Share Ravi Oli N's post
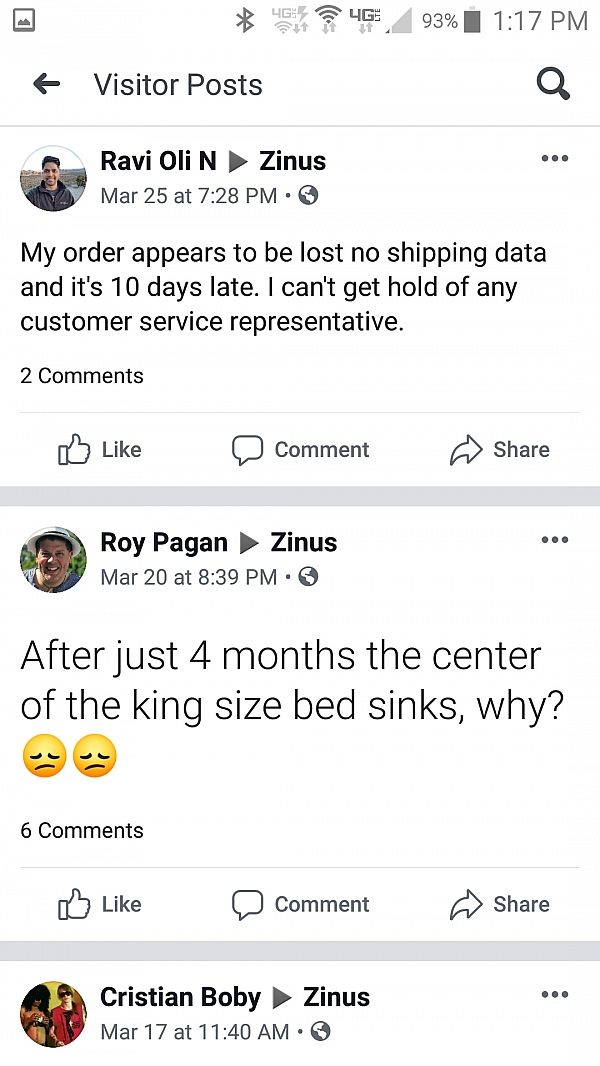600x1066 pixels. pos(499,449)
